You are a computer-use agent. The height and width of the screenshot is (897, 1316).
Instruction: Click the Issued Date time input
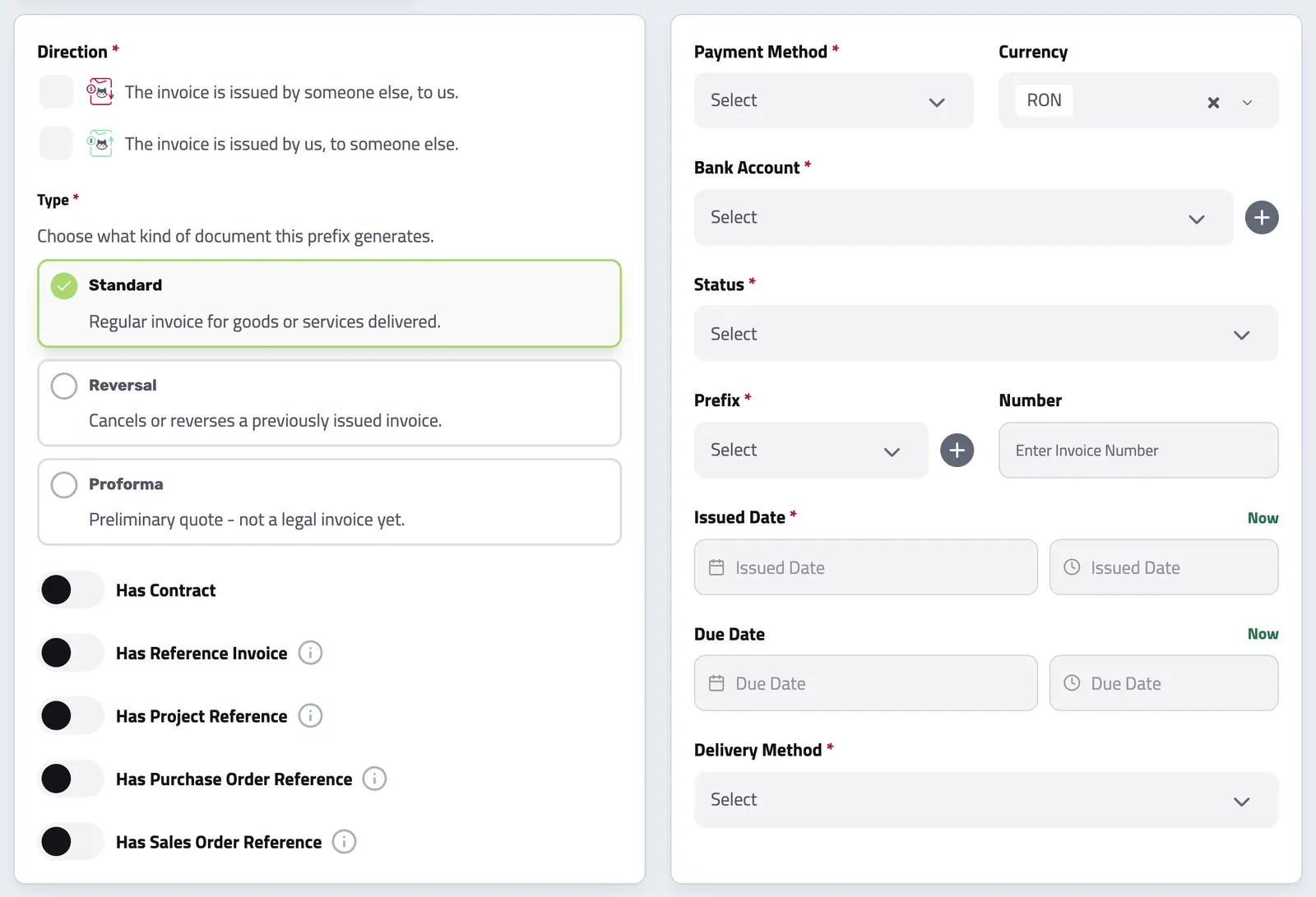(x=1164, y=567)
